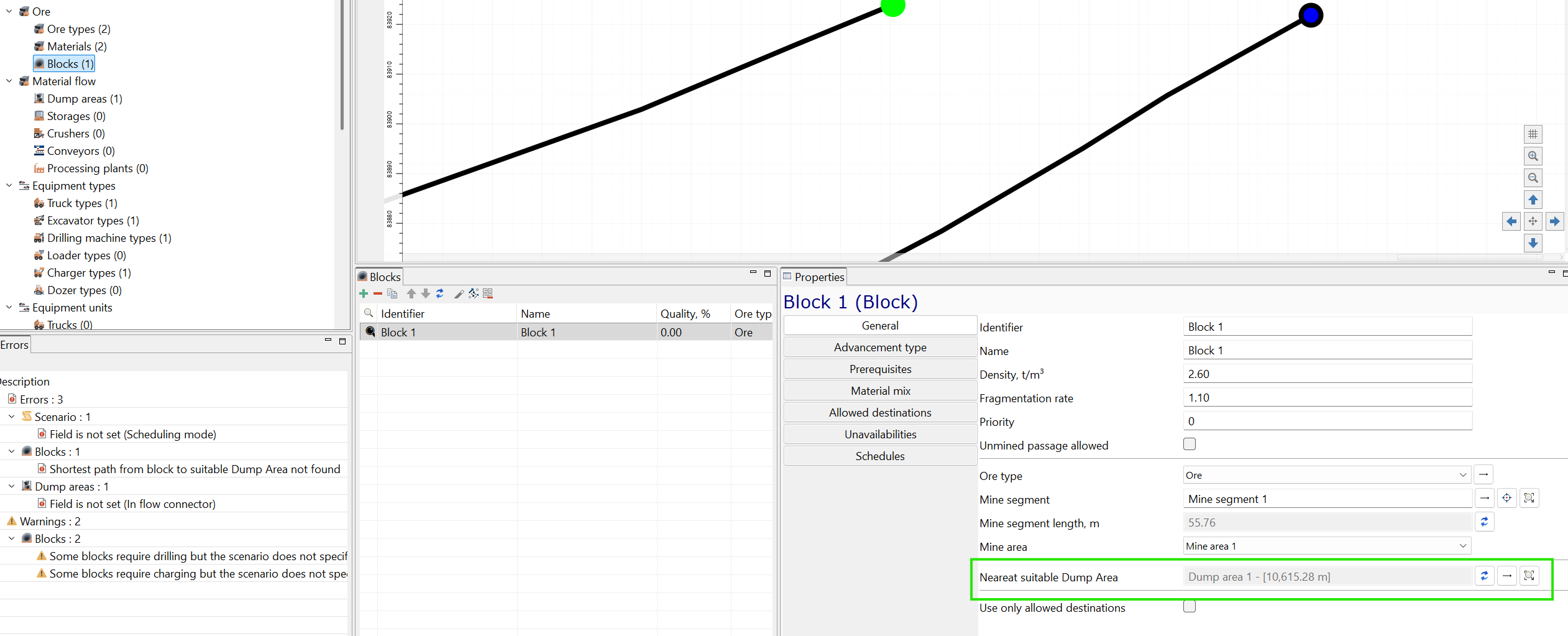
Task: Go to Mine segment 1 with arrow button
Action: click(1485, 498)
